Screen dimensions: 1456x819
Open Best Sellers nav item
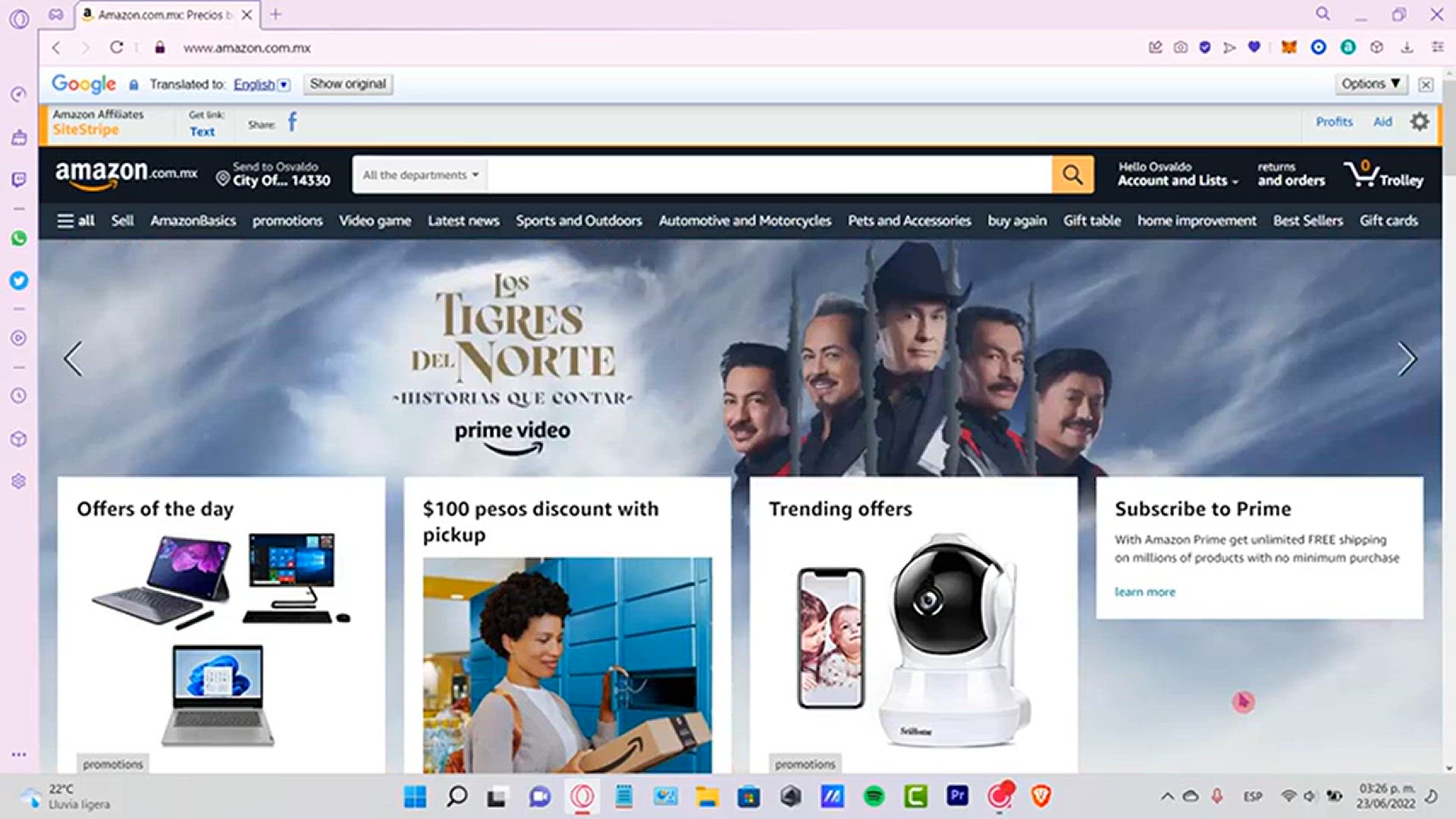click(1307, 221)
